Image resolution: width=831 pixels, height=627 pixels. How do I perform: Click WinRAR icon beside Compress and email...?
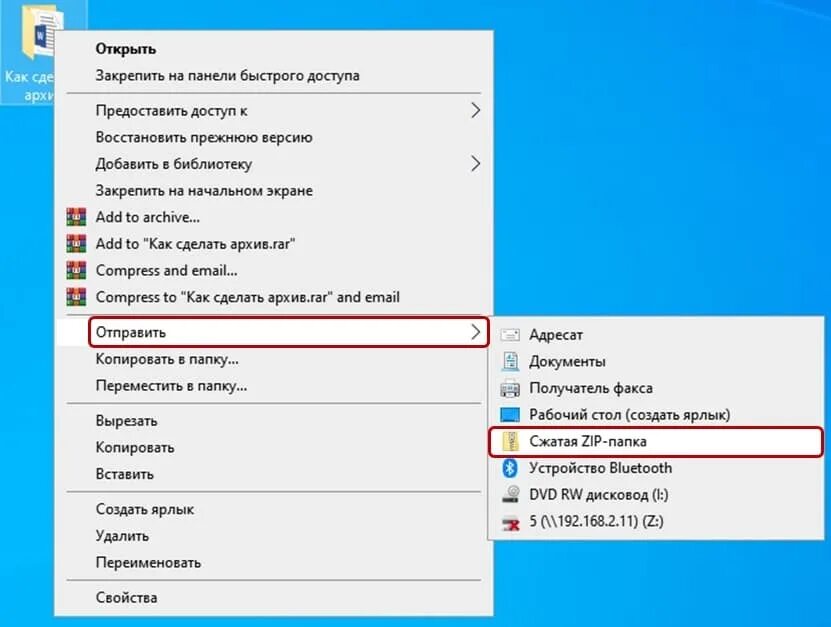(76, 270)
